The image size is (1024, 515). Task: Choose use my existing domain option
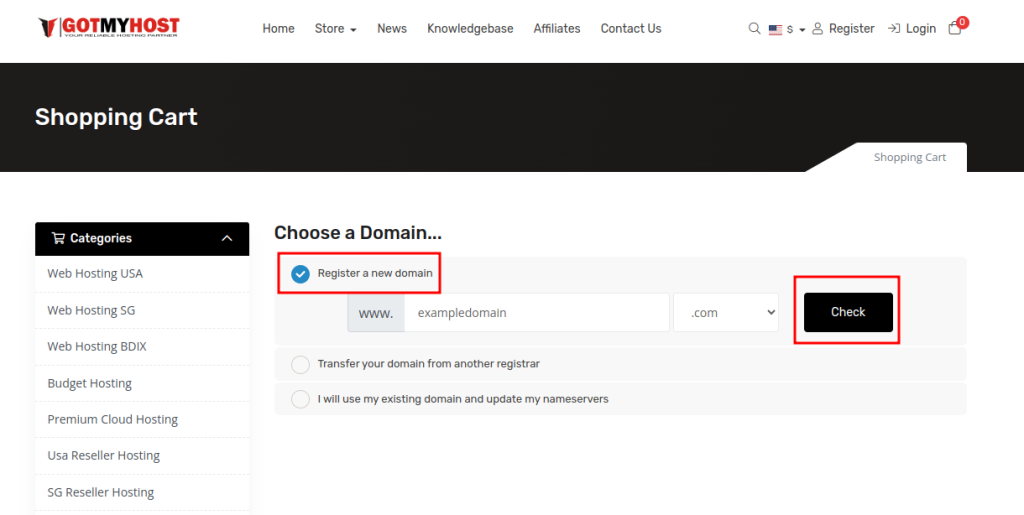coord(300,399)
